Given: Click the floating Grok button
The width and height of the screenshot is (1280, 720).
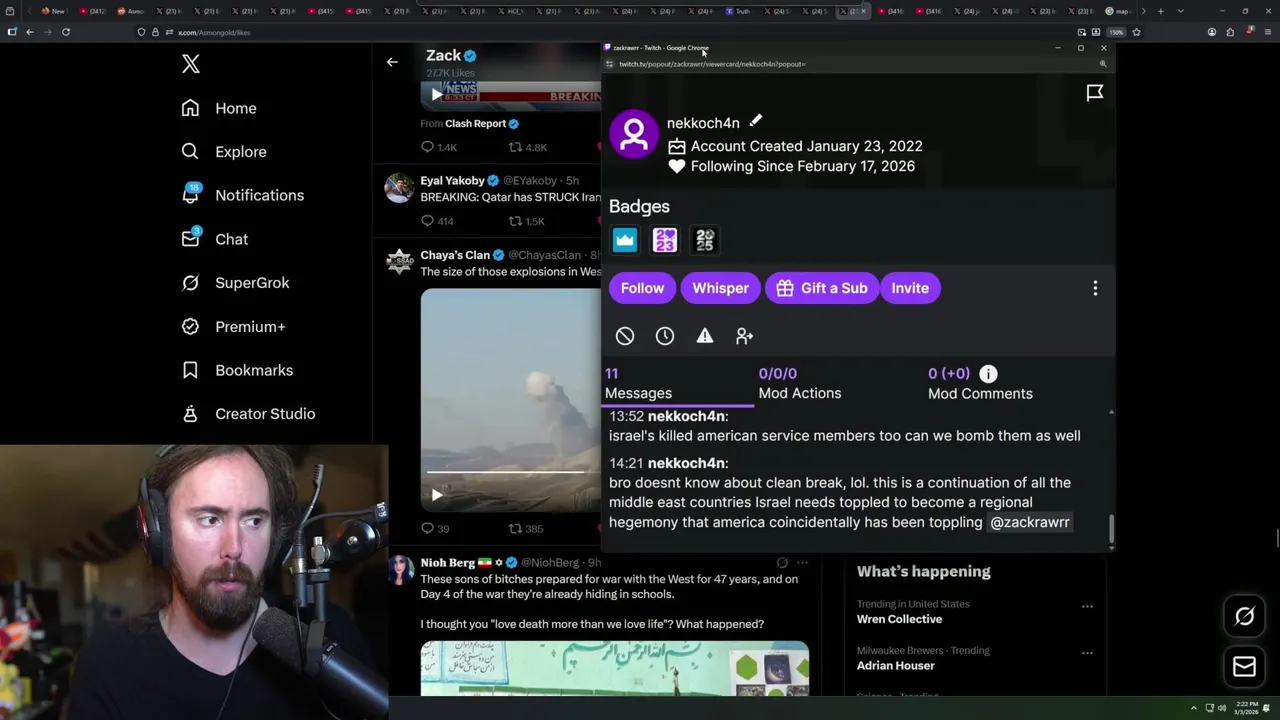Looking at the screenshot, I should (x=1244, y=617).
